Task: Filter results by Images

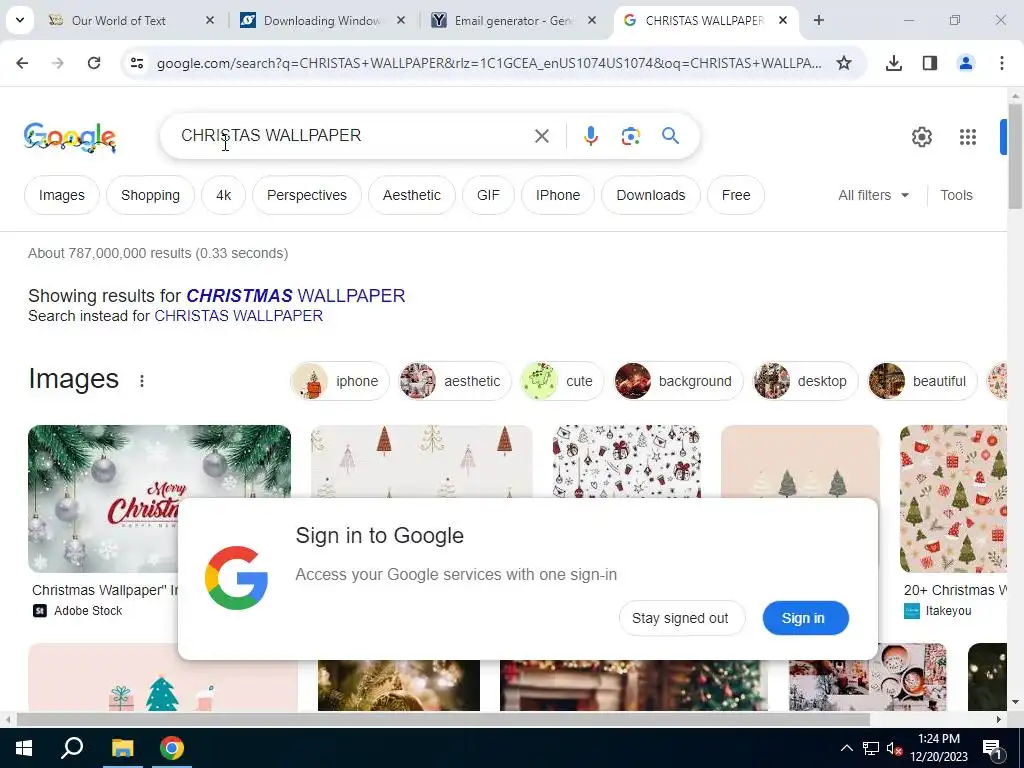Action: [61, 195]
